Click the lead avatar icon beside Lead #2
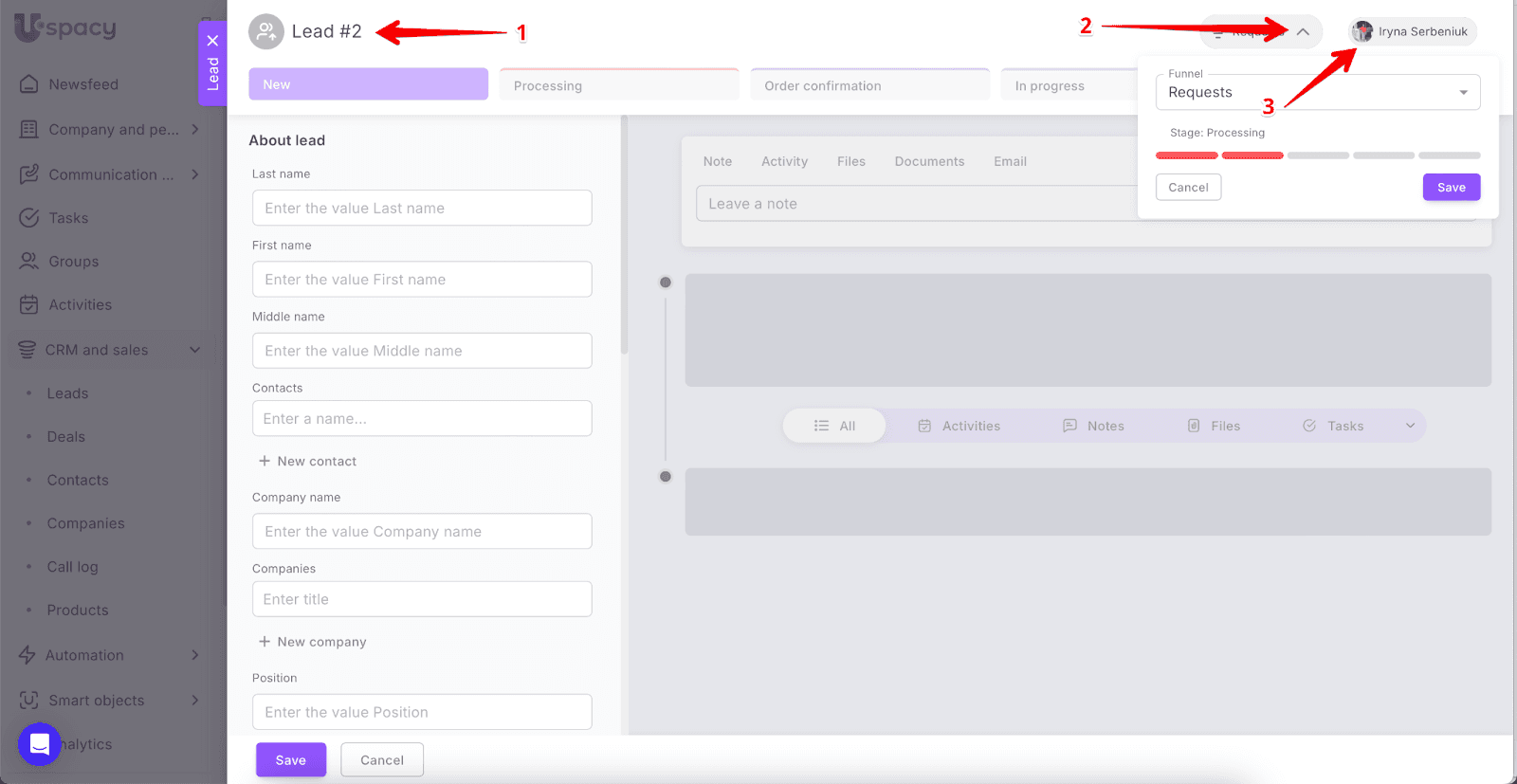Viewport: 1517px width, 784px height. (265, 32)
